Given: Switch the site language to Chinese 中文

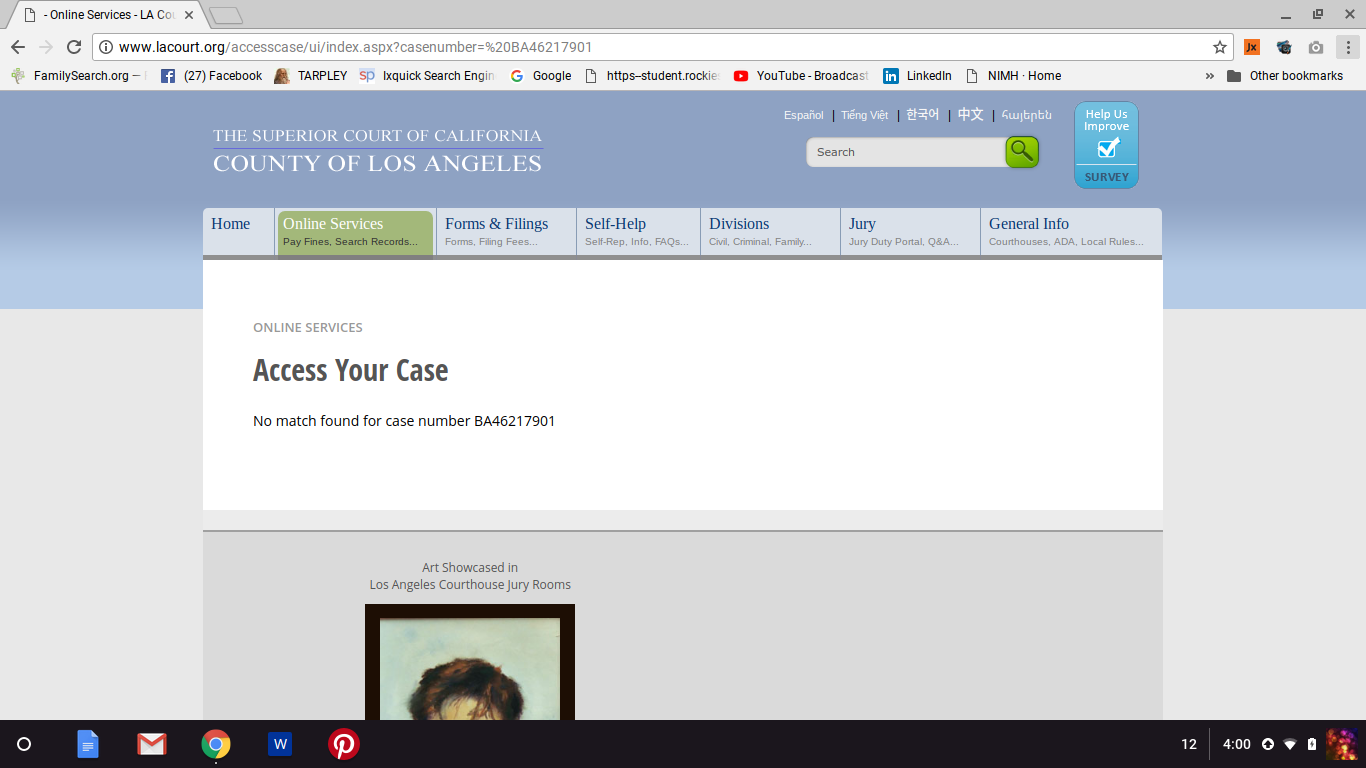Looking at the screenshot, I should point(970,115).
